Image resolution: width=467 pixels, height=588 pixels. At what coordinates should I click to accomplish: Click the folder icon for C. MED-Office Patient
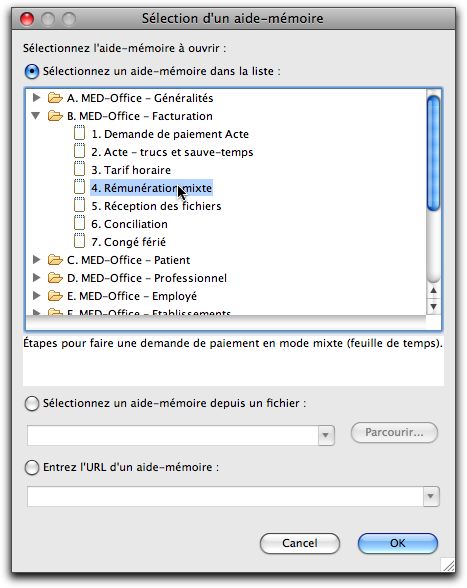[55, 260]
